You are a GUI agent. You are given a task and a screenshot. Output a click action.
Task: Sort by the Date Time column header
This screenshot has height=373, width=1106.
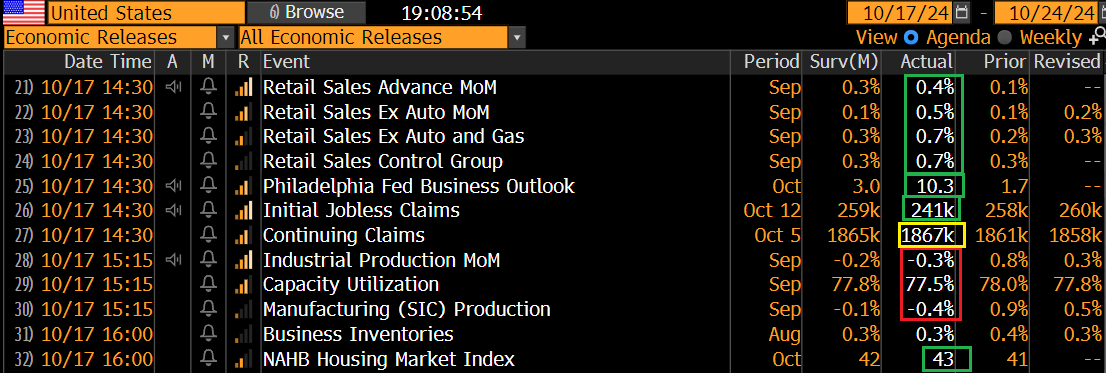[107, 62]
